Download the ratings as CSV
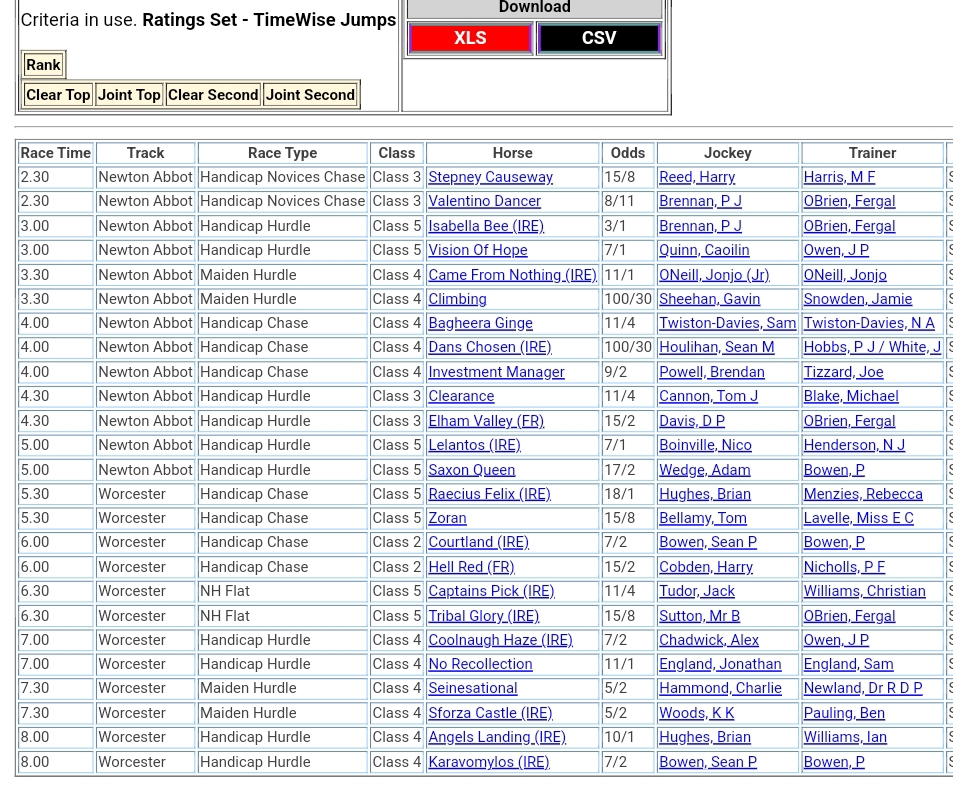Viewport: 953px width, 804px height. (598, 38)
